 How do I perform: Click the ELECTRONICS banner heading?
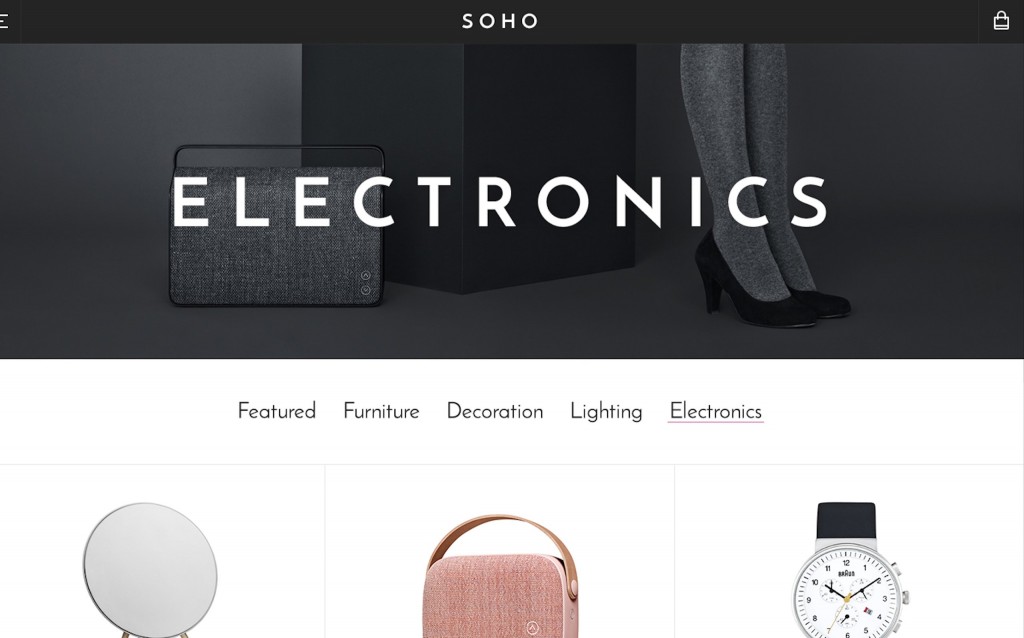point(500,202)
